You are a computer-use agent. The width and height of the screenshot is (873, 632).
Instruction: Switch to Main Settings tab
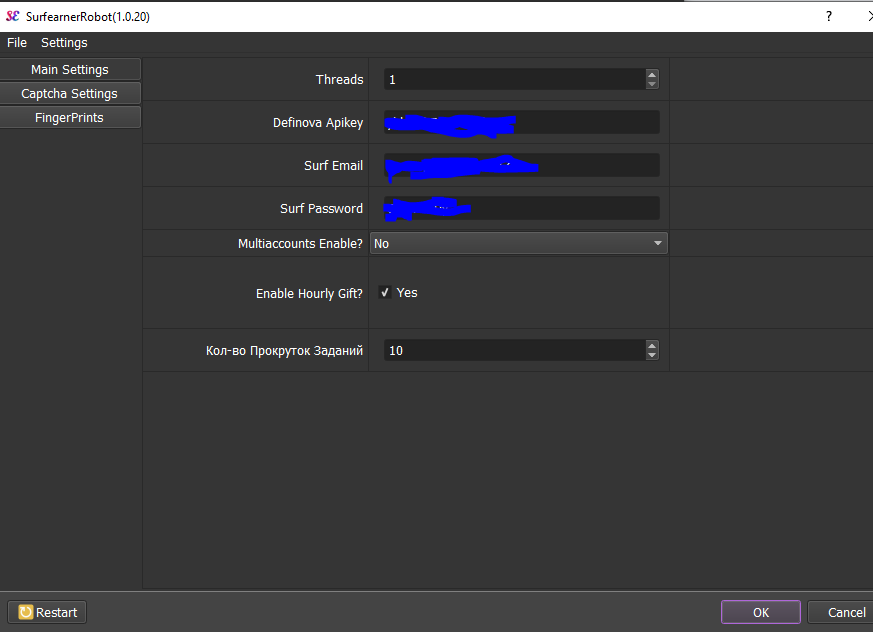(70, 70)
